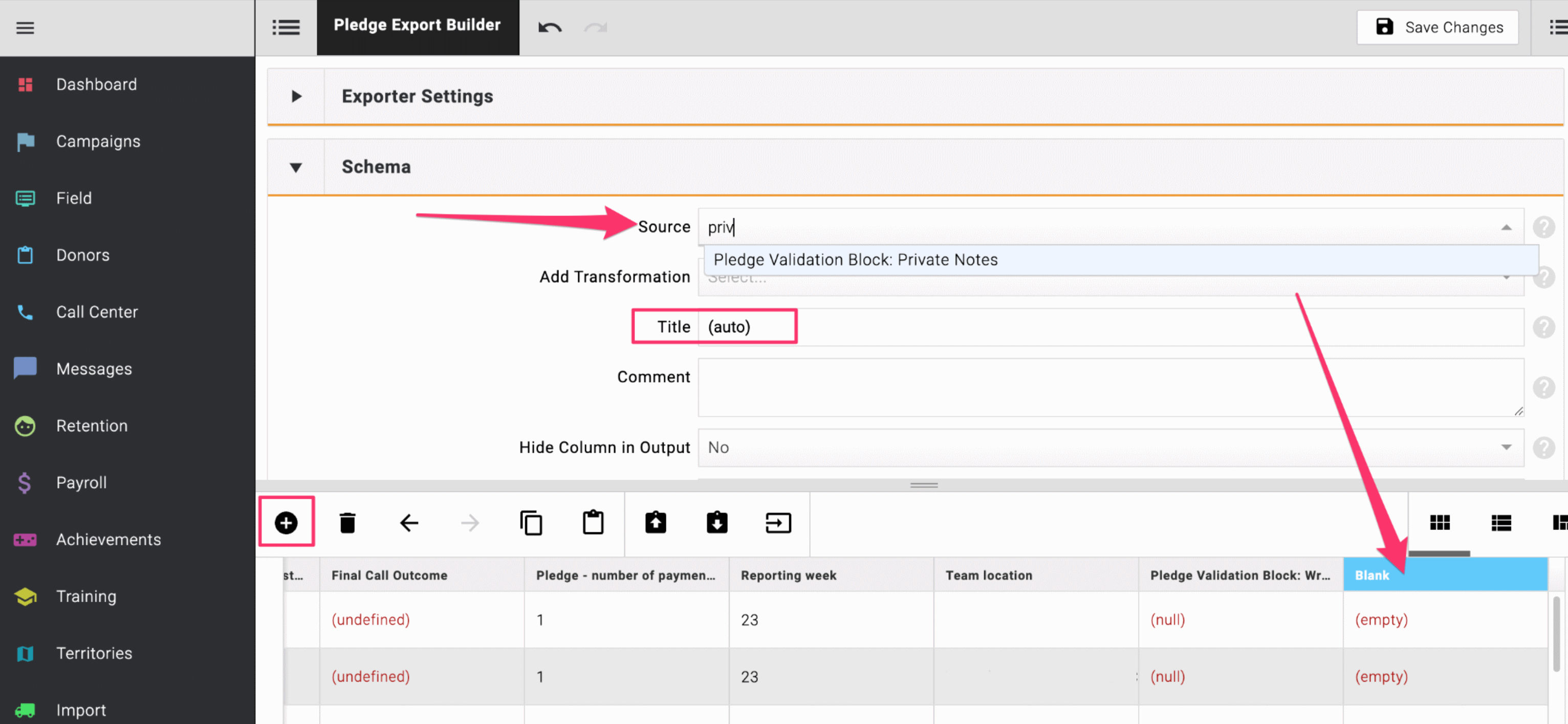Viewport: 1568px width, 724px height.
Task: Move column right with forward arrow
Action: click(470, 522)
